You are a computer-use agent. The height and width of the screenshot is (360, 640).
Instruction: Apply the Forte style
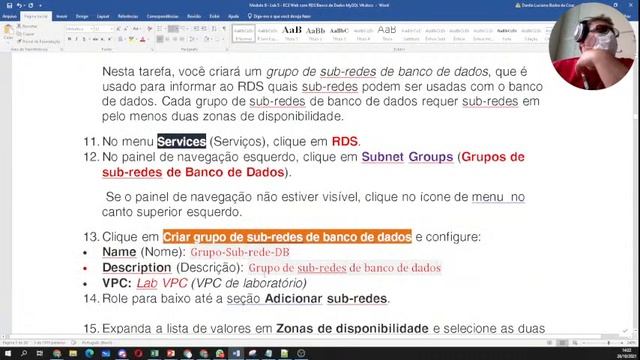pos(507,33)
